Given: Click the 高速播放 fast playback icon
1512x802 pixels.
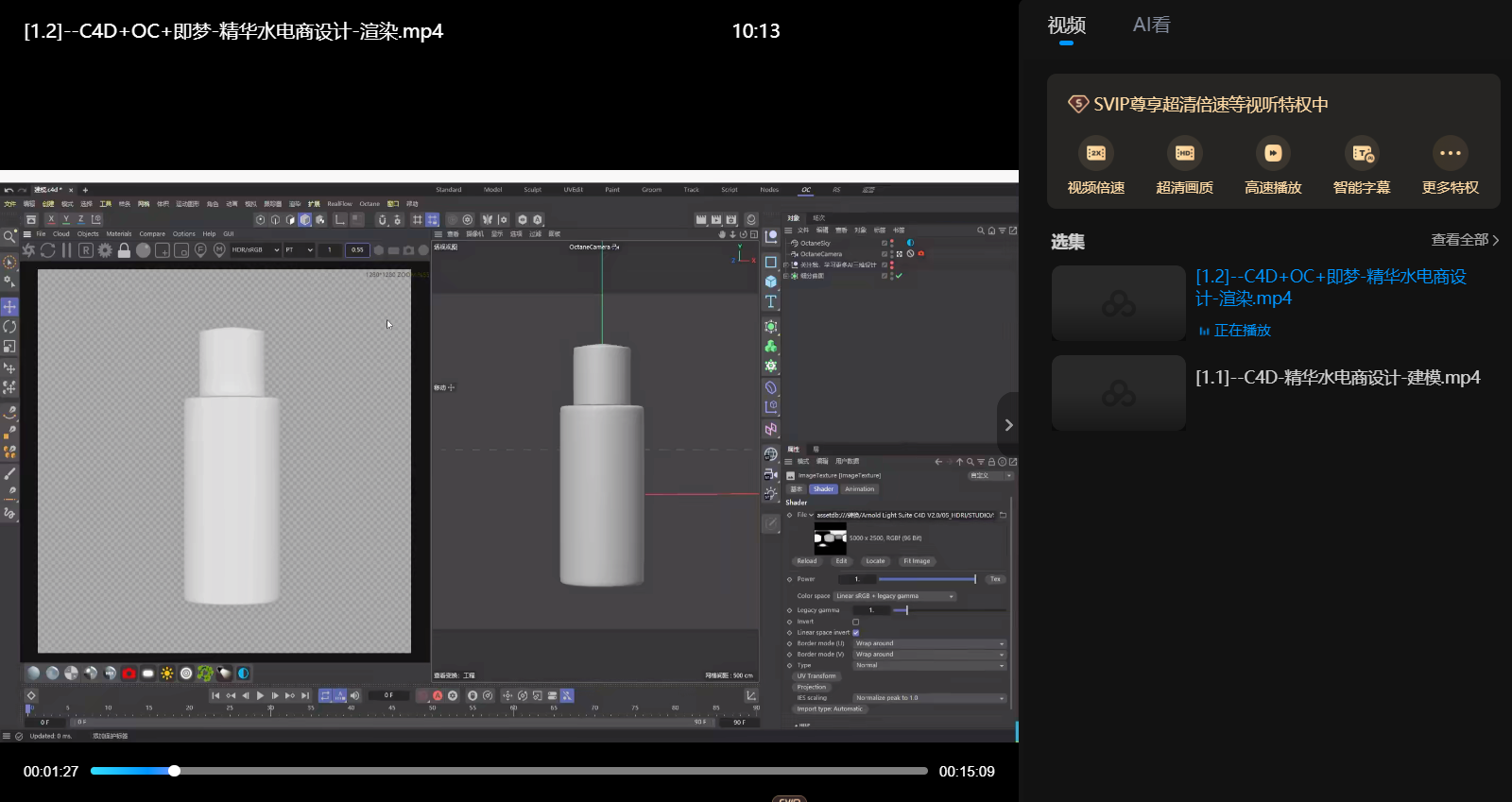Looking at the screenshot, I should click(1273, 153).
